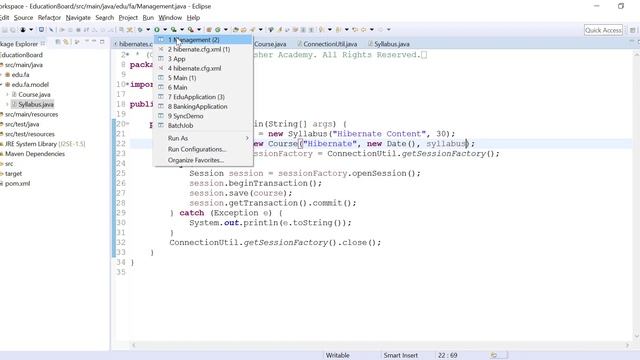The width and height of the screenshot is (640, 360).
Task: Select 5 Main (1) launch entry
Action: 203,78
